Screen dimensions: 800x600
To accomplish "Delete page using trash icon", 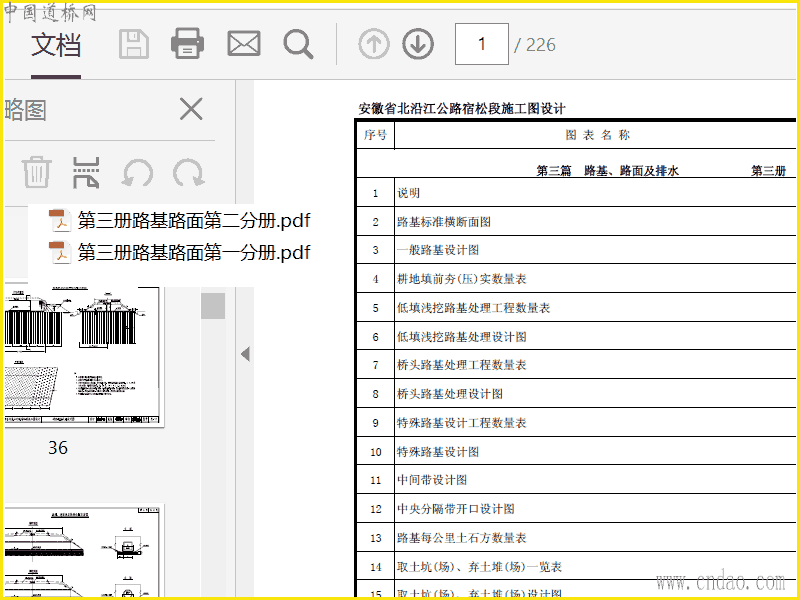I will point(37,172).
